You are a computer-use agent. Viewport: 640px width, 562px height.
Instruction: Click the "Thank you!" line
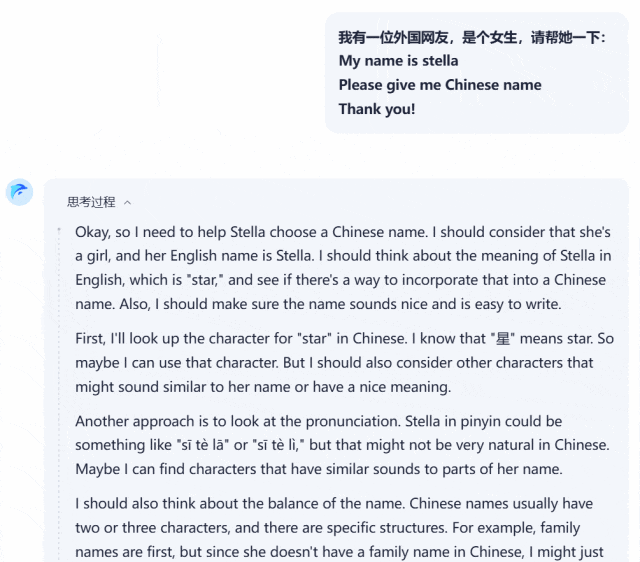coord(377,109)
